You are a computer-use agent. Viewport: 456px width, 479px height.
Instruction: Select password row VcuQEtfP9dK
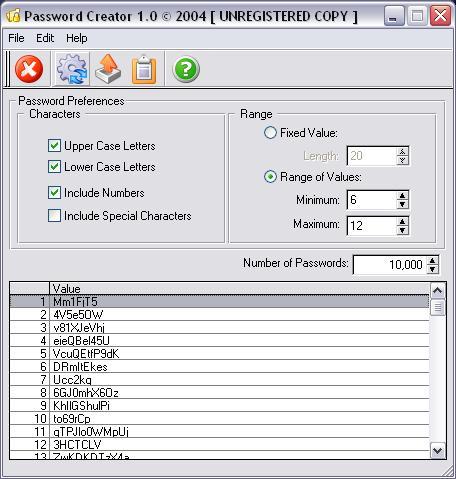[219, 354]
